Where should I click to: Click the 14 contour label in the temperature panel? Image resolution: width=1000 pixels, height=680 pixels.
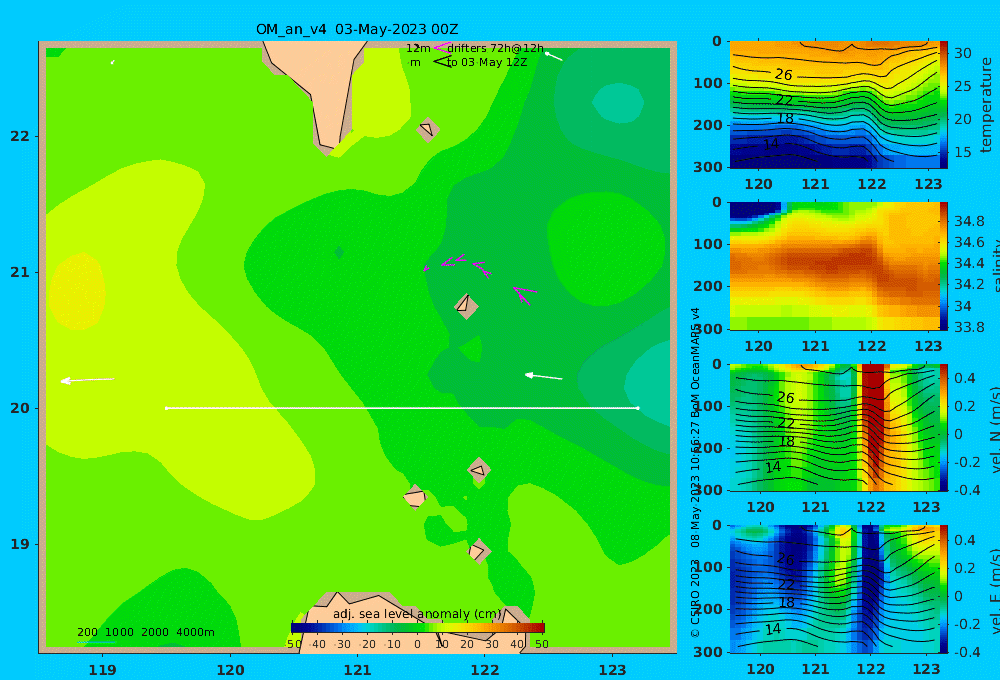pyautogui.click(x=770, y=144)
